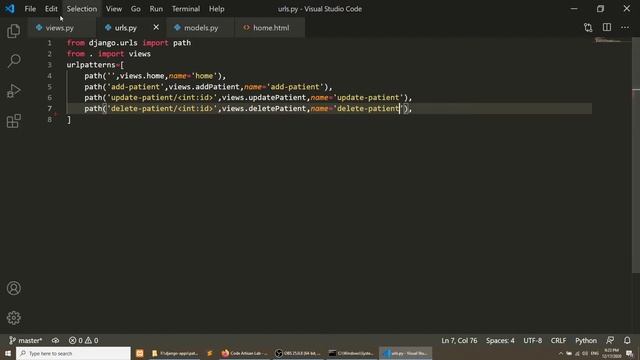Switch to the command prompt window

click(x=351, y=353)
